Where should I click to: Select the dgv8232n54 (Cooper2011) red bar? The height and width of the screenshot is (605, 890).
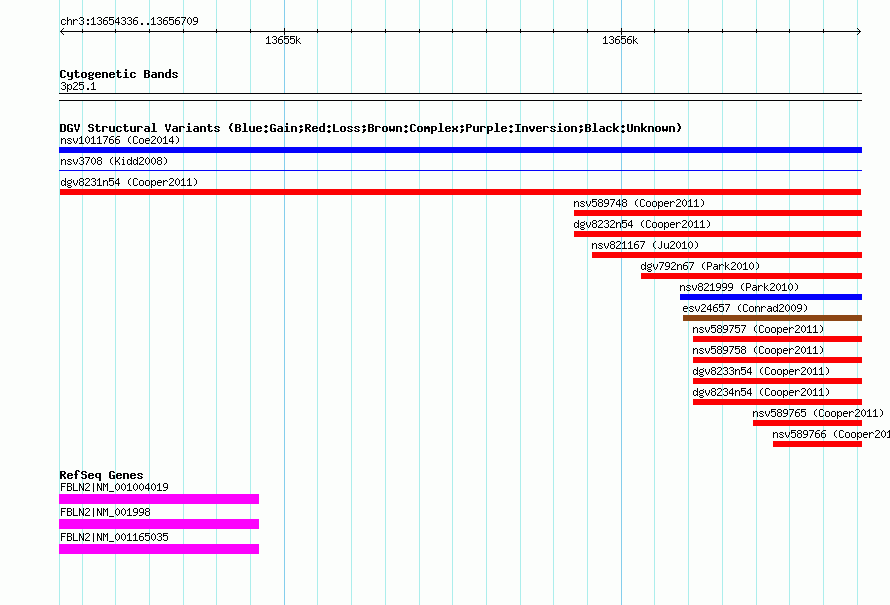717,234
